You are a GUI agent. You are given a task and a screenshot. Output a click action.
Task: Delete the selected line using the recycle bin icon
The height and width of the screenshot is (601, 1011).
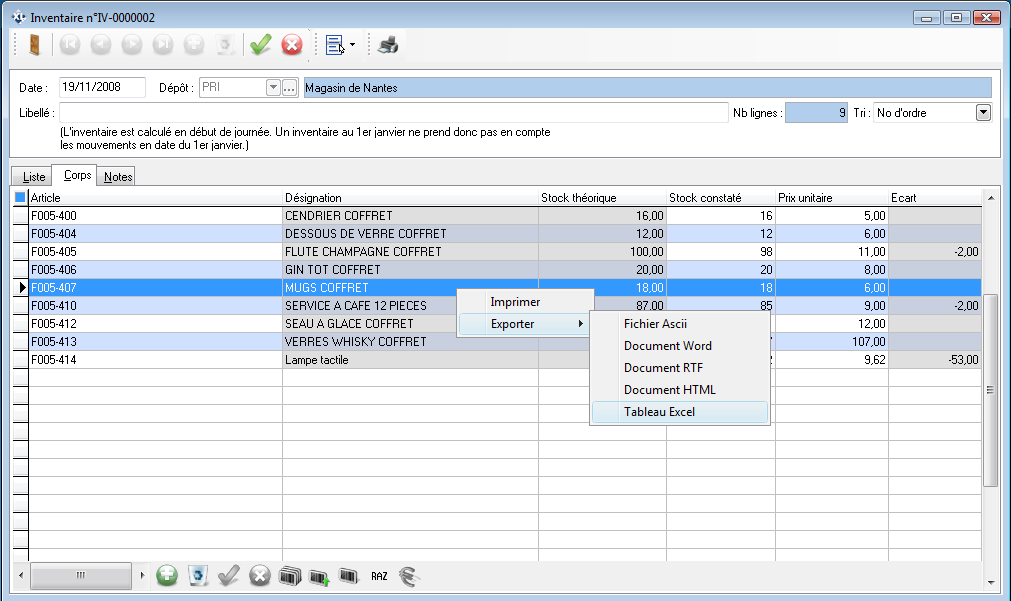click(197, 576)
